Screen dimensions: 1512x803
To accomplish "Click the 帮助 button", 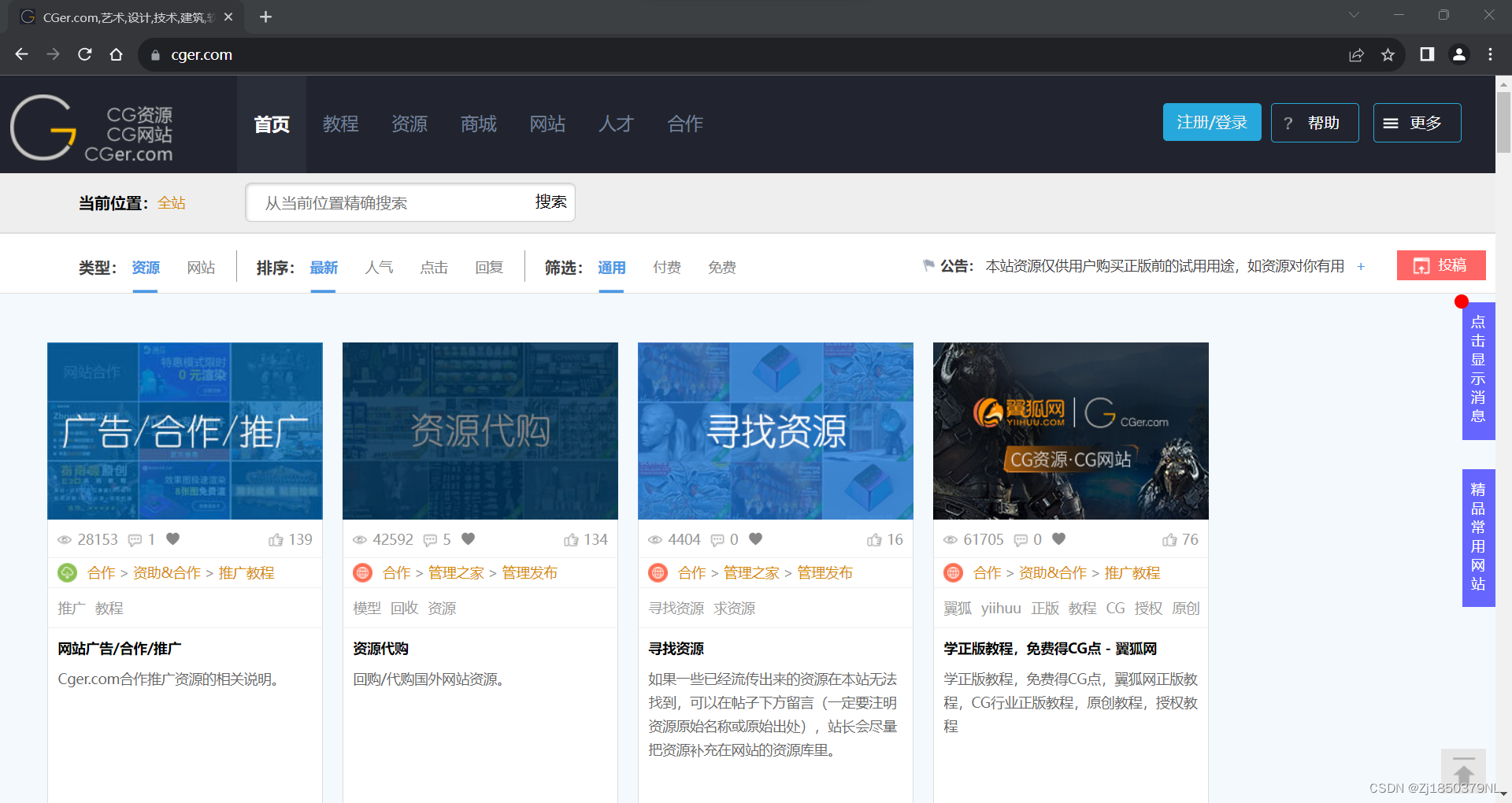I will (1314, 123).
